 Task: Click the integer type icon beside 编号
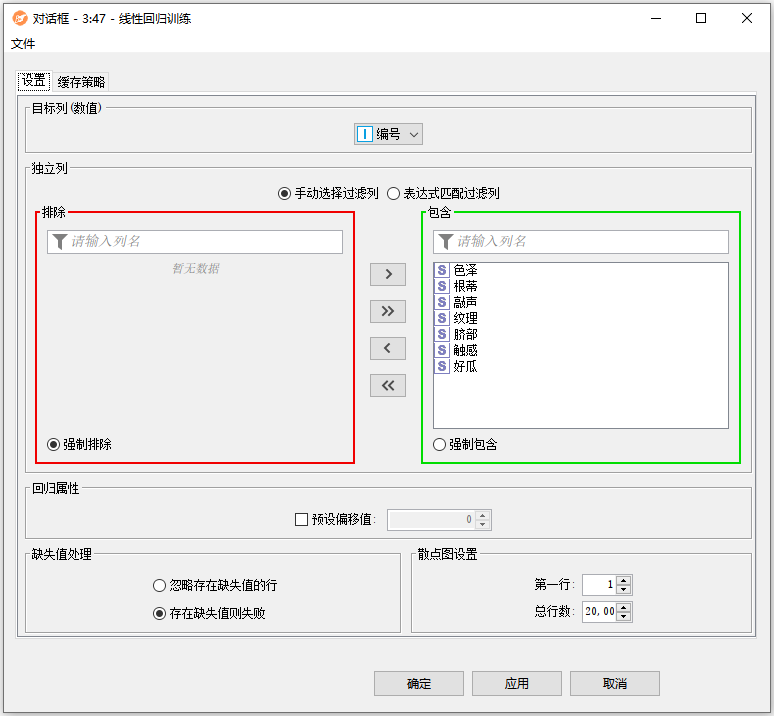[364, 134]
